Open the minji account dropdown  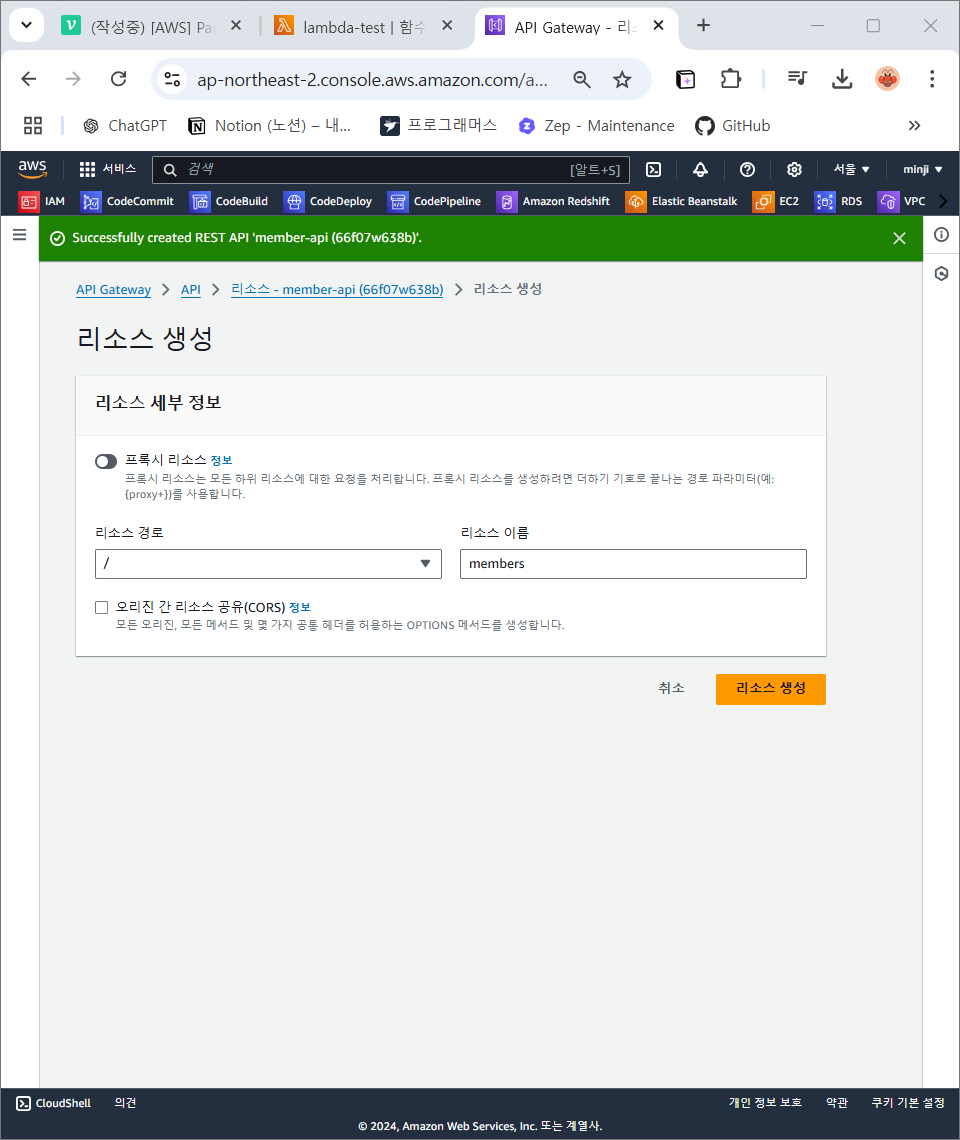(922, 169)
